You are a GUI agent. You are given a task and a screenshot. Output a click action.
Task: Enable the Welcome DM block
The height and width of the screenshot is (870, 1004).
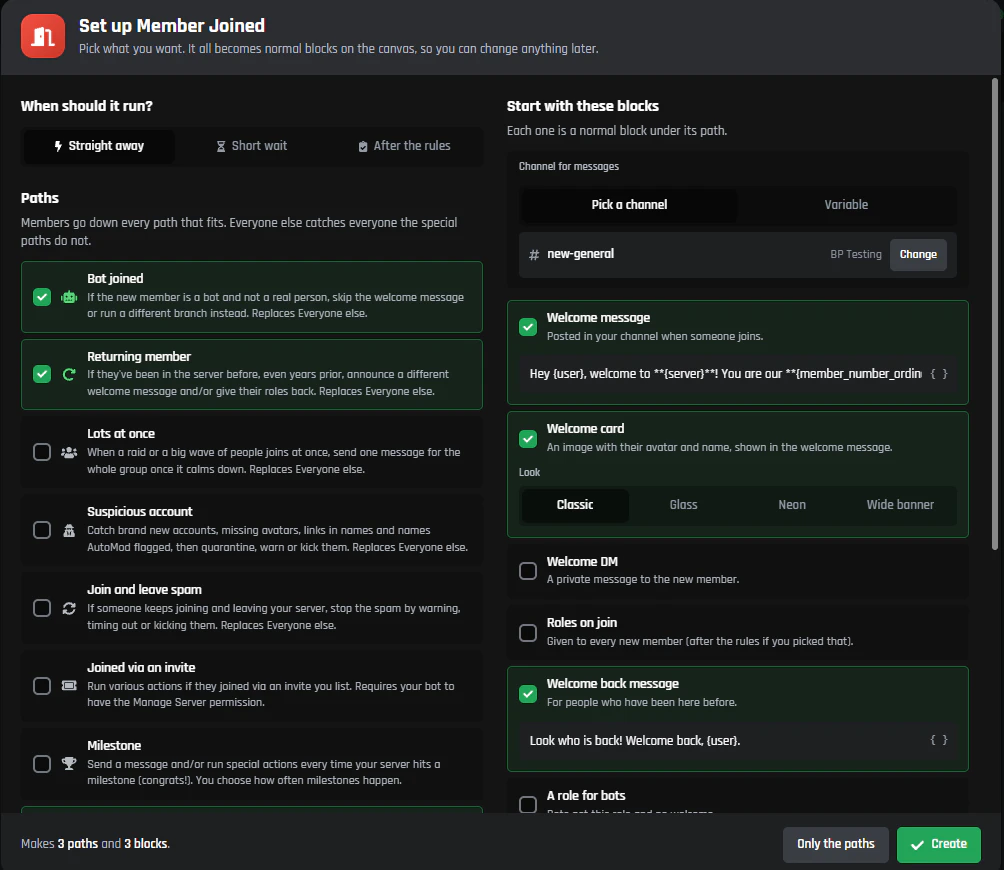(x=528, y=570)
